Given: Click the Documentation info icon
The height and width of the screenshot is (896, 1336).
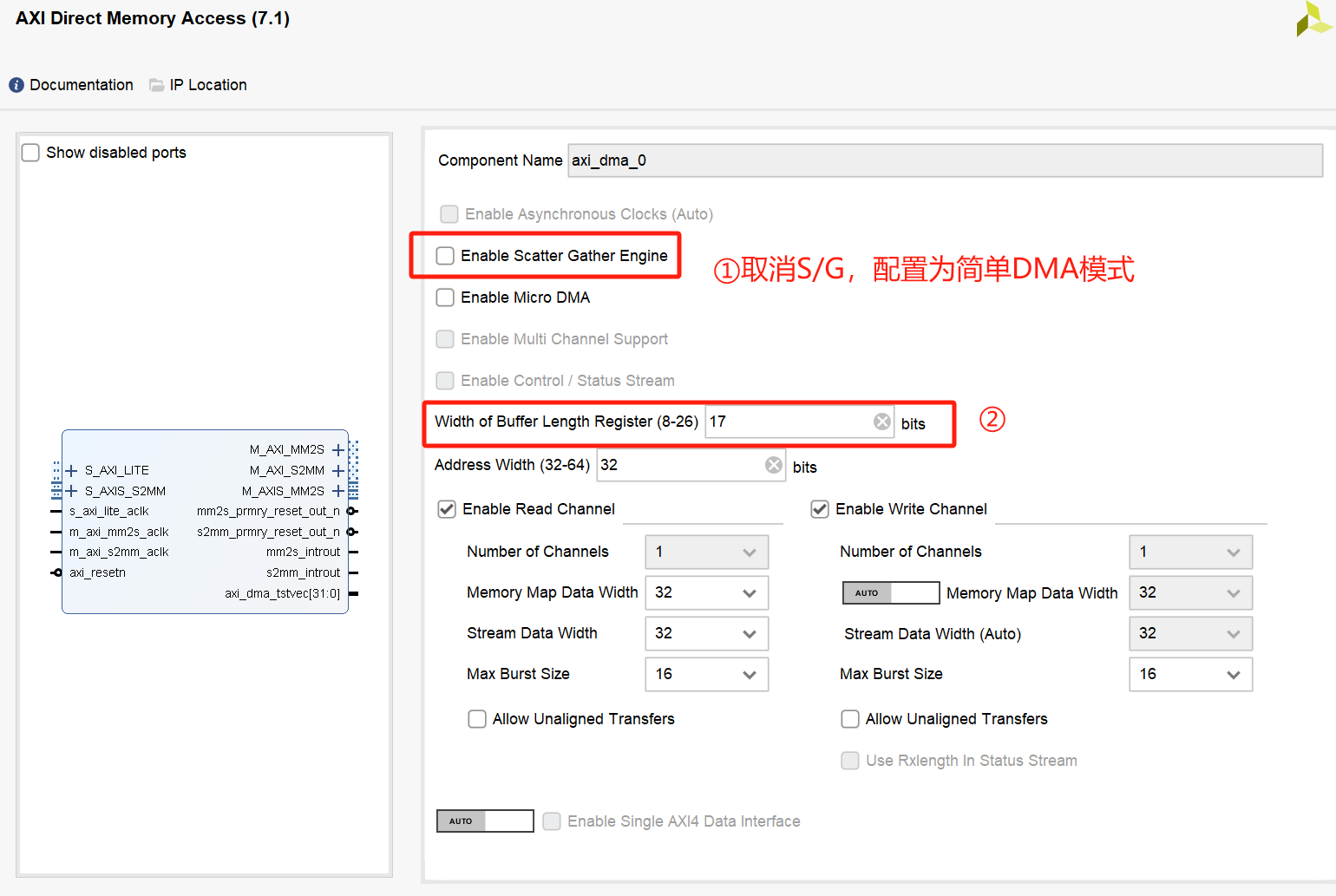Looking at the screenshot, I should point(16,84).
